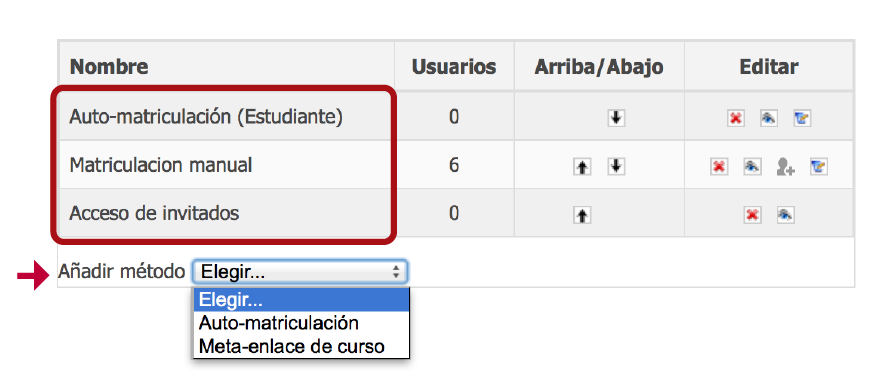Hide the Auto-matriculación (Estudiante) method via eye icon
This screenshot has height=379, width=871.
pos(768,118)
